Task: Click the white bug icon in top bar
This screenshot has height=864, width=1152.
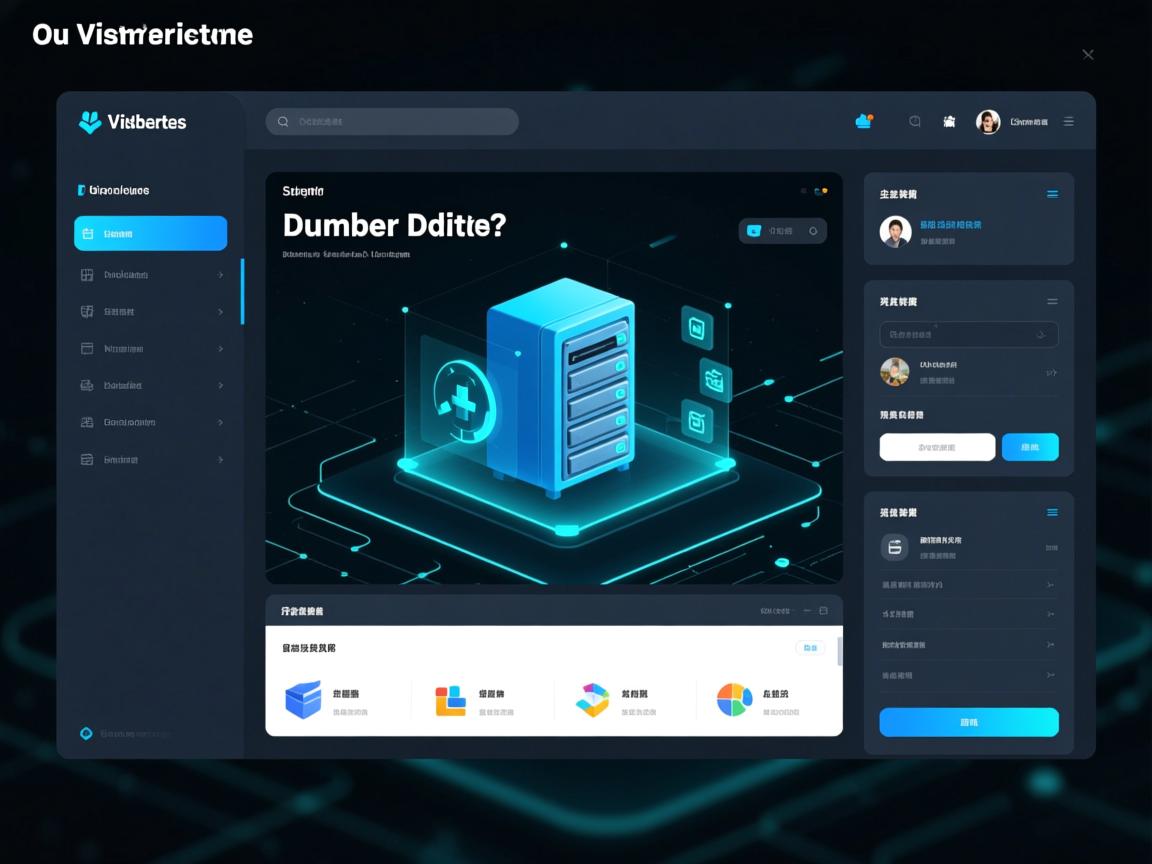Action: (x=949, y=121)
